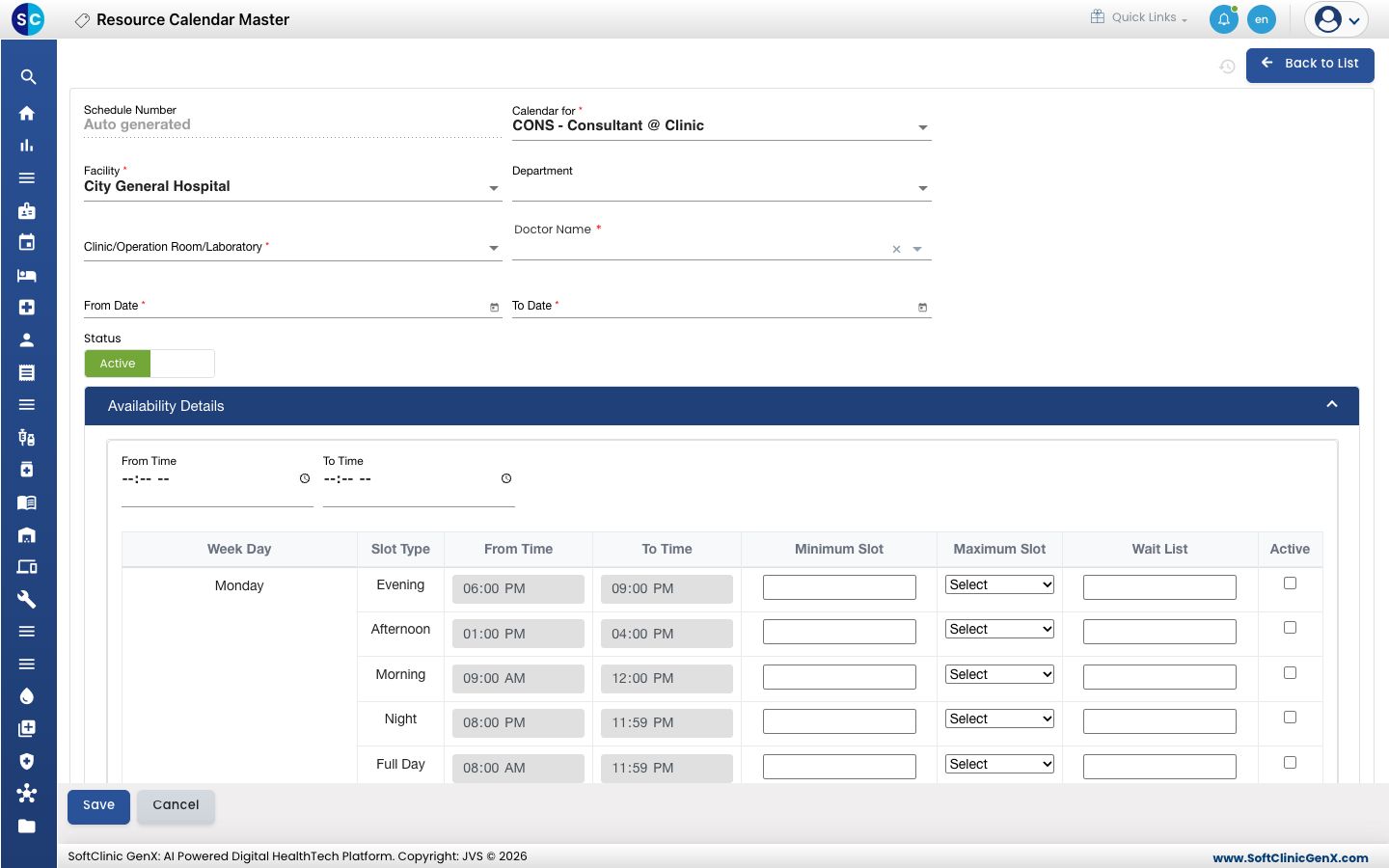Open Maximum Slot Select for Afternoon row
This screenshot has width=1389, height=868.
pyautogui.click(x=999, y=629)
